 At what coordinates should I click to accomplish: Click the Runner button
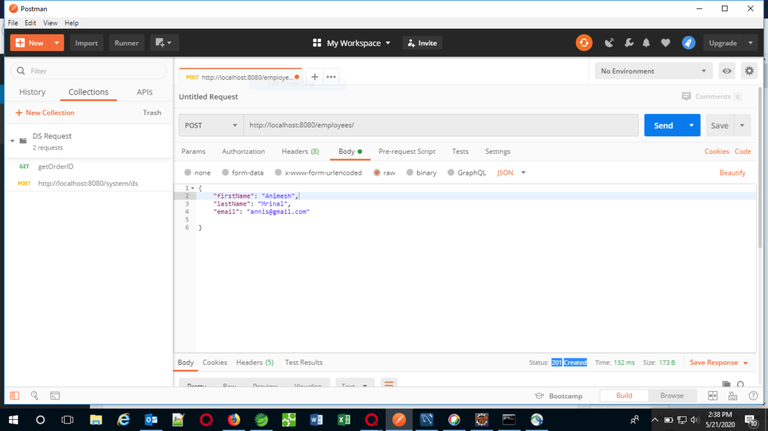click(126, 43)
